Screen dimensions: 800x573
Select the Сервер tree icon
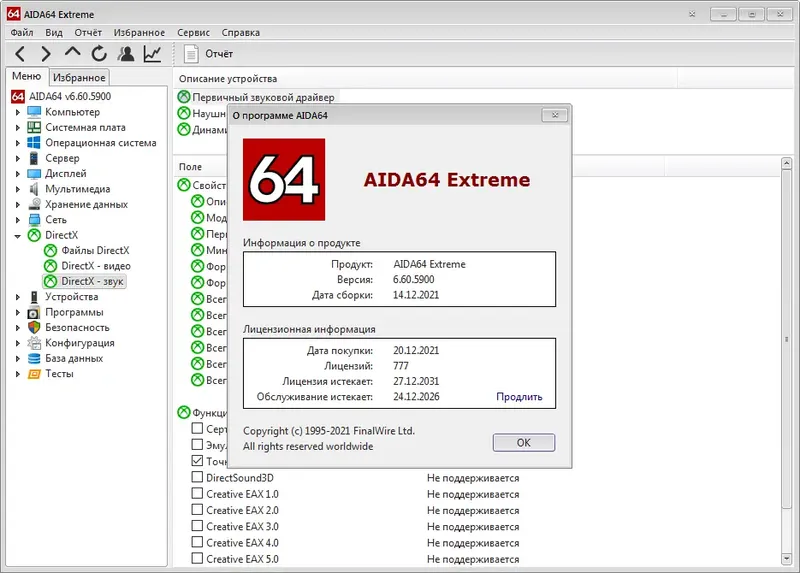pyautogui.click(x=34, y=158)
